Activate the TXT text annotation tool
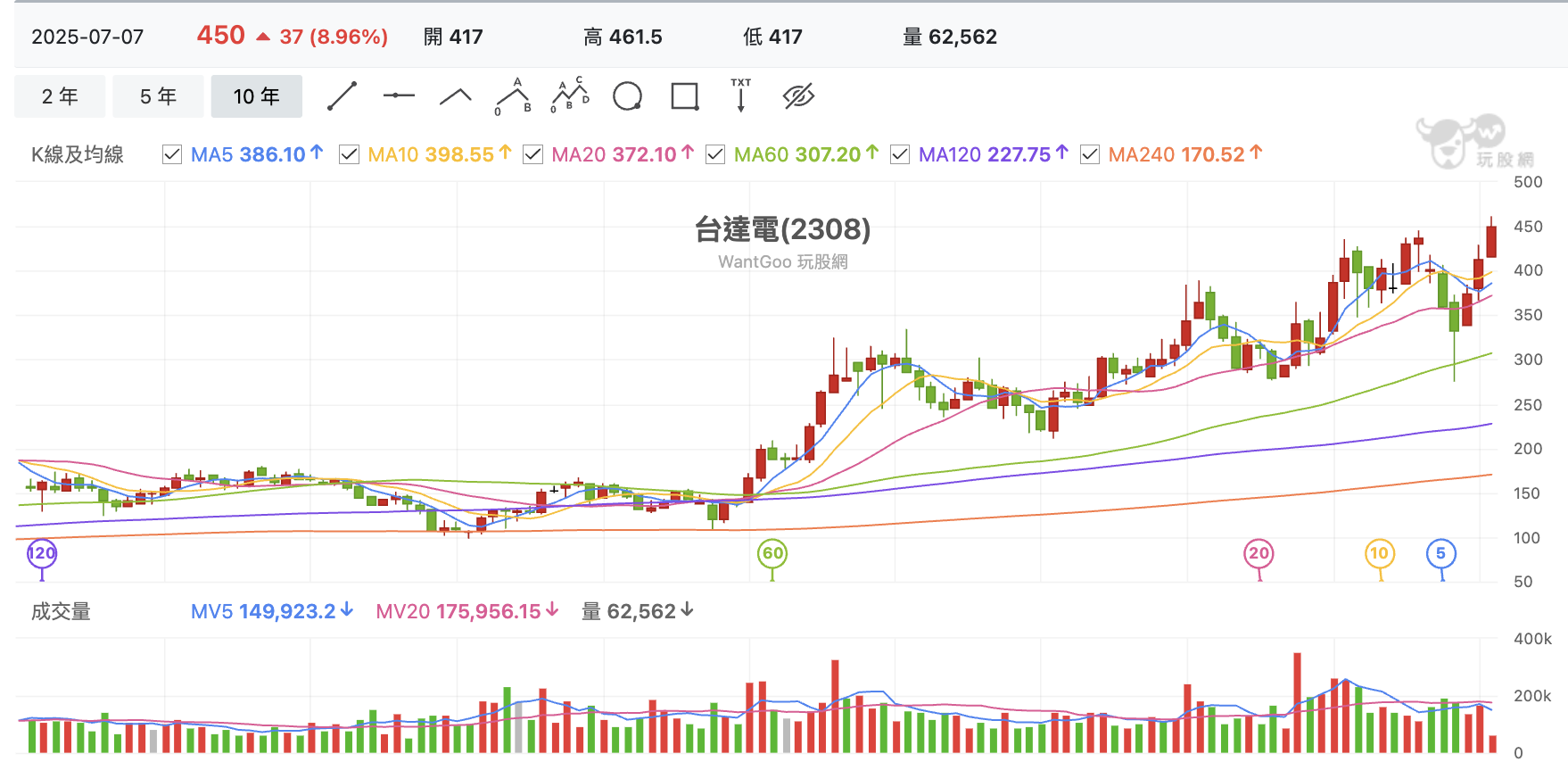The height and width of the screenshot is (762, 1568). click(x=740, y=95)
